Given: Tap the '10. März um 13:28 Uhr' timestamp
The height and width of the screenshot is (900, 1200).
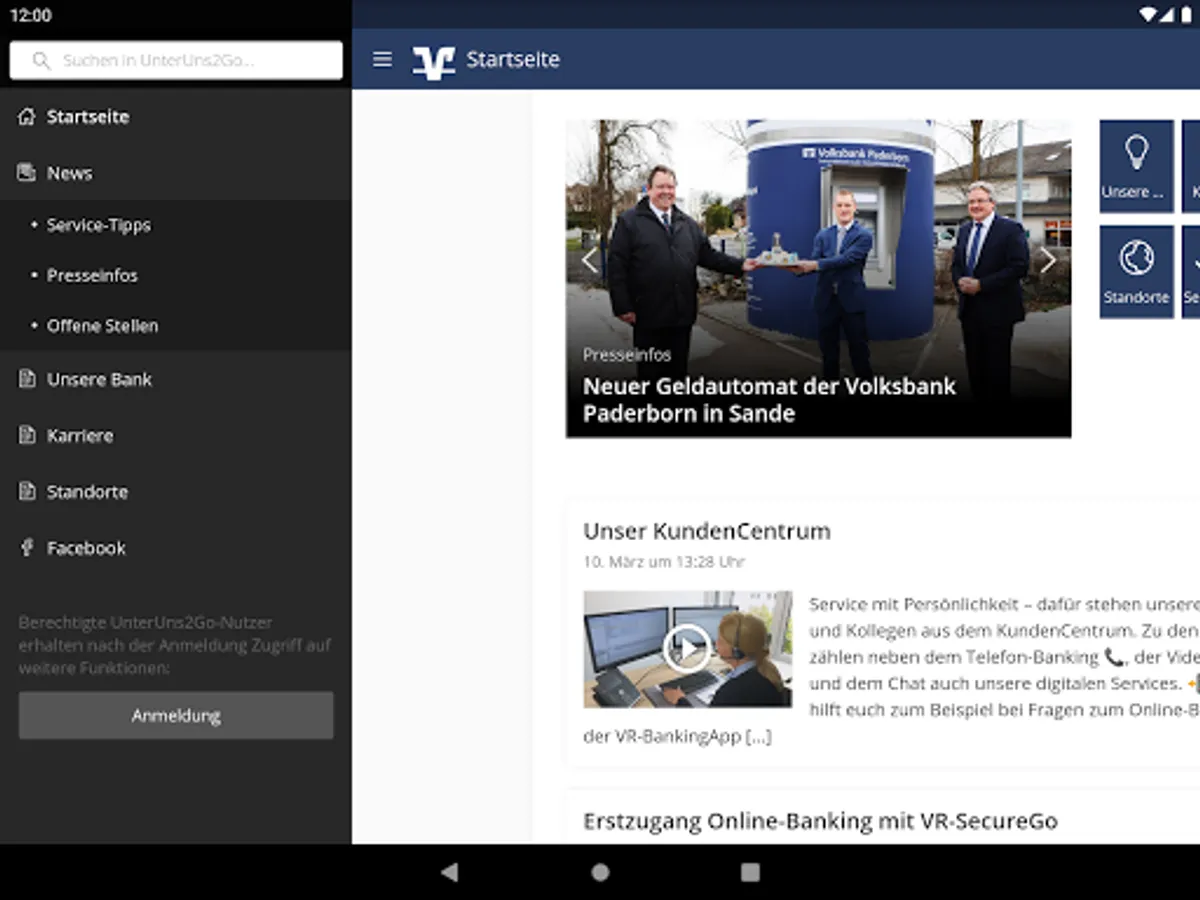Looking at the screenshot, I should pyautogui.click(x=664, y=562).
